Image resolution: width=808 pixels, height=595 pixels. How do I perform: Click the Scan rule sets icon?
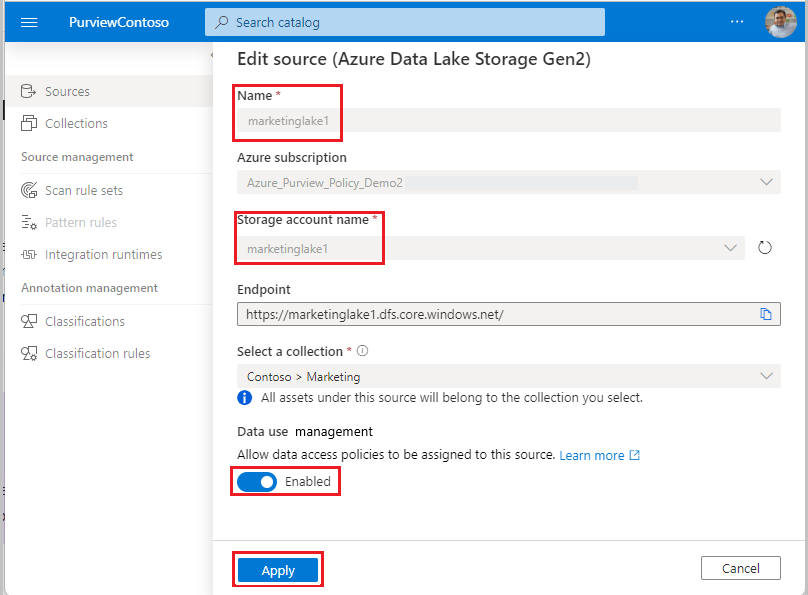[30, 189]
